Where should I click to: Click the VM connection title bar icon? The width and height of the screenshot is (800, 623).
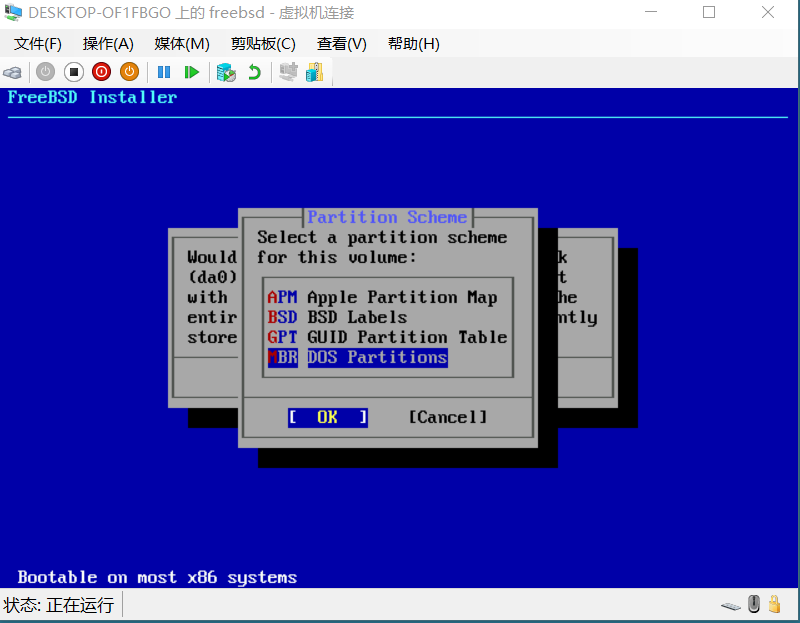13,12
